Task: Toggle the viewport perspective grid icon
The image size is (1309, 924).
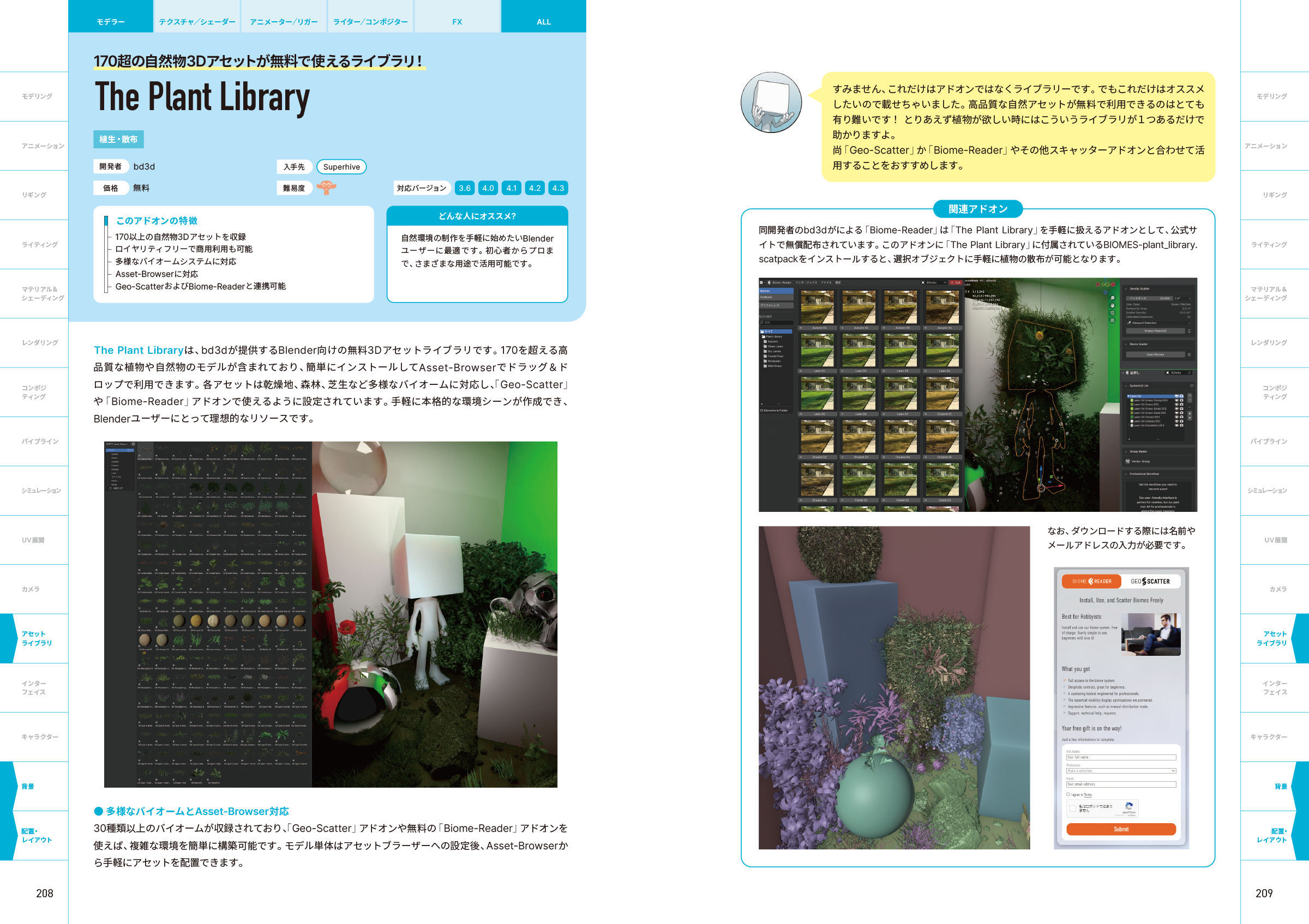Action: click(1112, 320)
